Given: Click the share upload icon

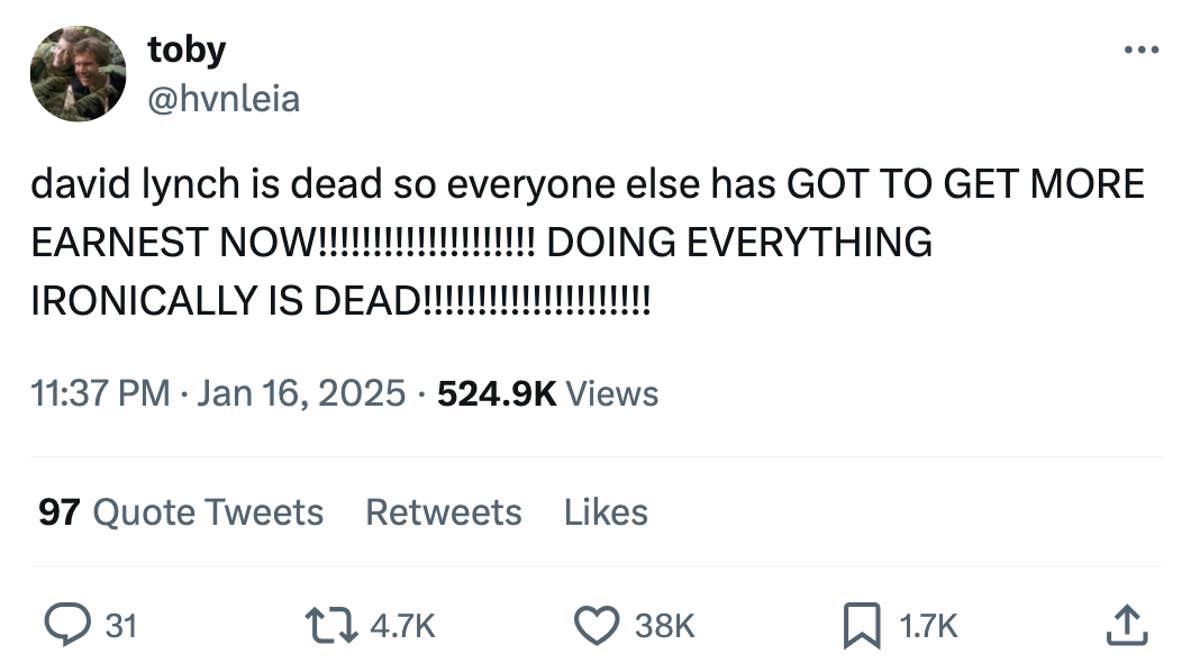Looking at the screenshot, I should pos(1126,625).
